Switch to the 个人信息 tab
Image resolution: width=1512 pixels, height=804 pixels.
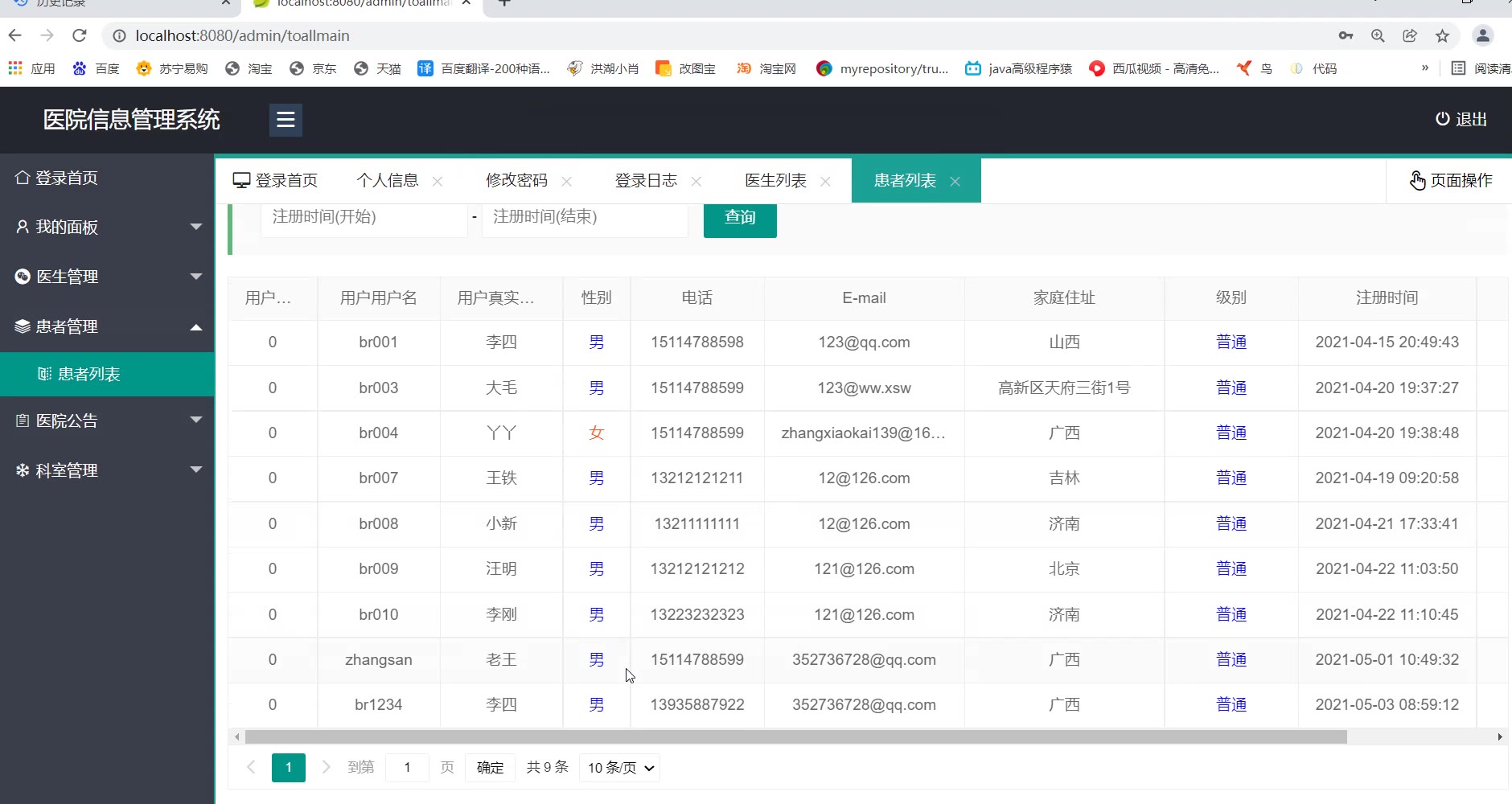(x=388, y=180)
